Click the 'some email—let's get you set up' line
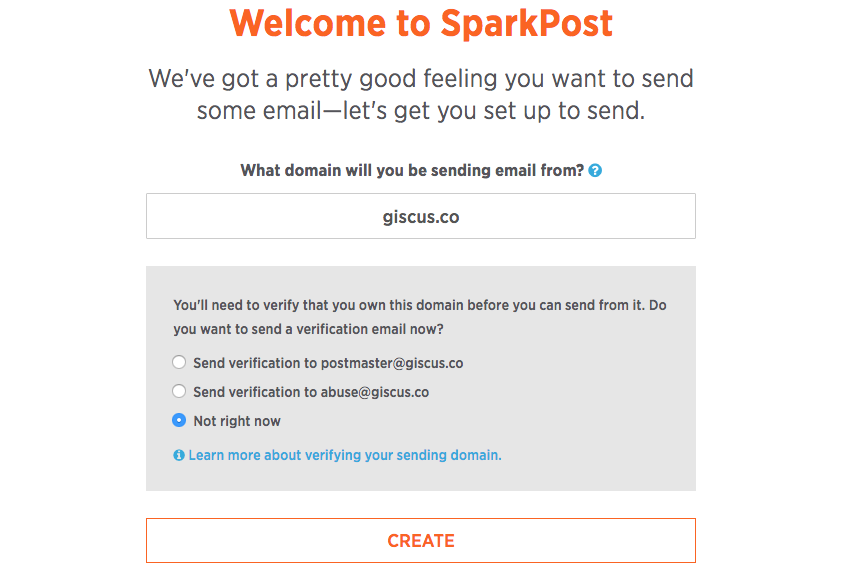 (x=421, y=111)
